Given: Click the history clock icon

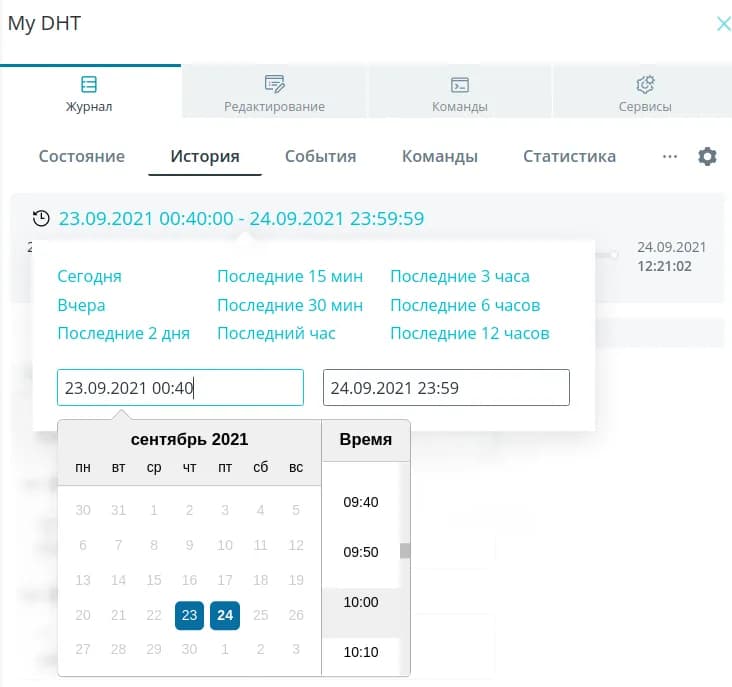Looking at the screenshot, I should (41, 219).
